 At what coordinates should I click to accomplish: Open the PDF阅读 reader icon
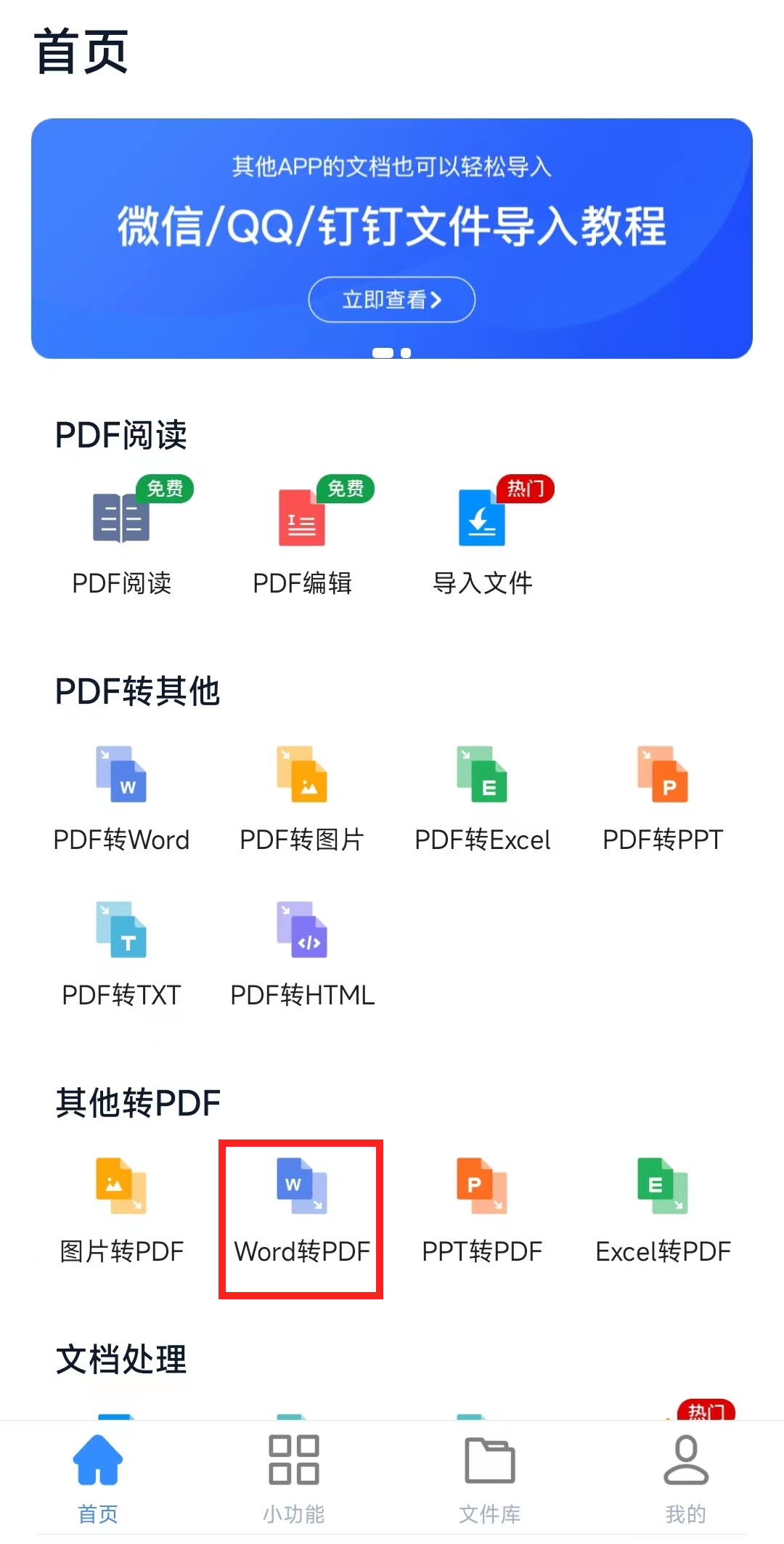point(121,518)
